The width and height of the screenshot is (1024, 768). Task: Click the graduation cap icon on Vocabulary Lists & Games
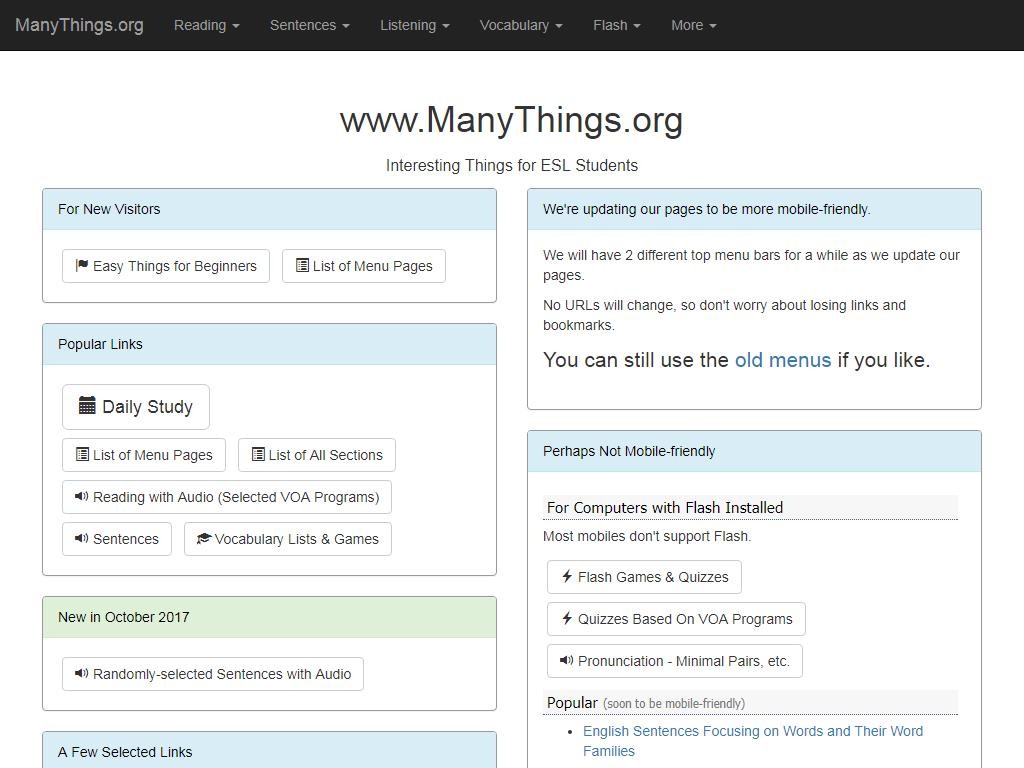pos(204,538)
